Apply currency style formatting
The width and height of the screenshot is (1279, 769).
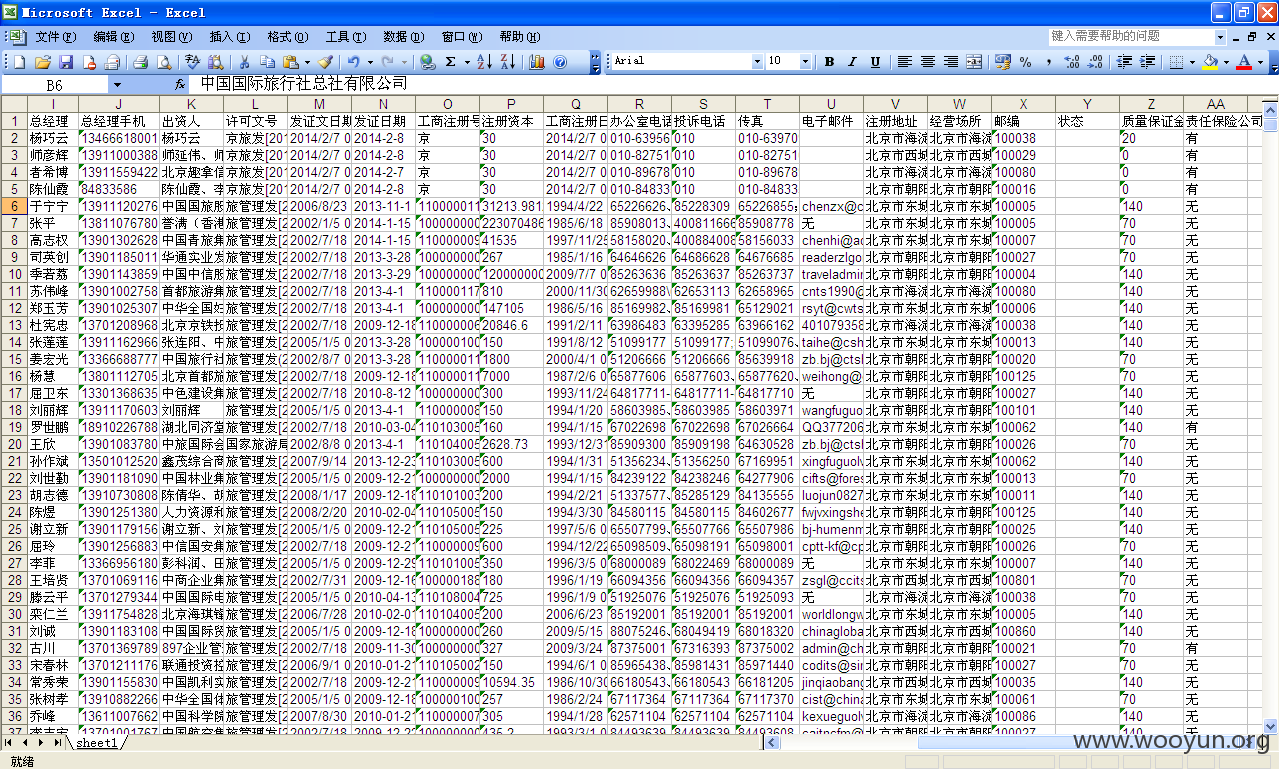(1003, 62)
